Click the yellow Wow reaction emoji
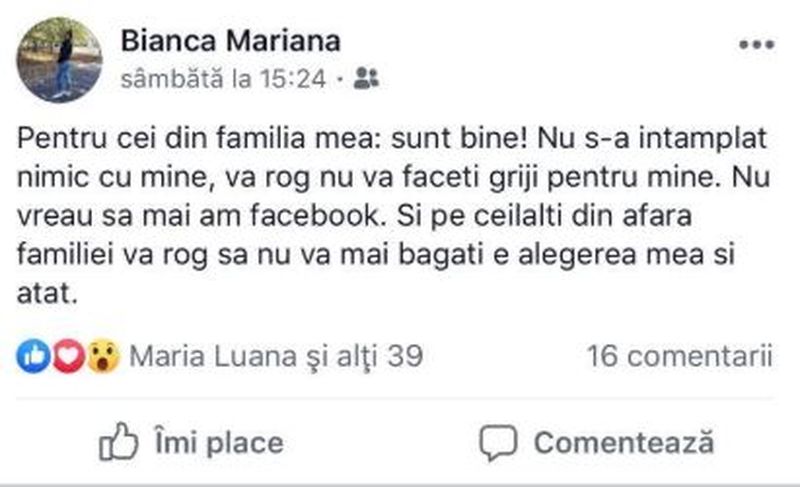The image size is (800, 487). tap(102, 356)
